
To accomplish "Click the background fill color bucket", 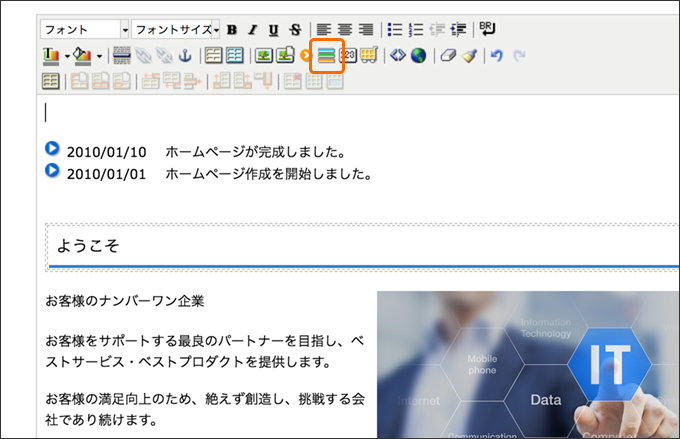I will coord(82,56).
